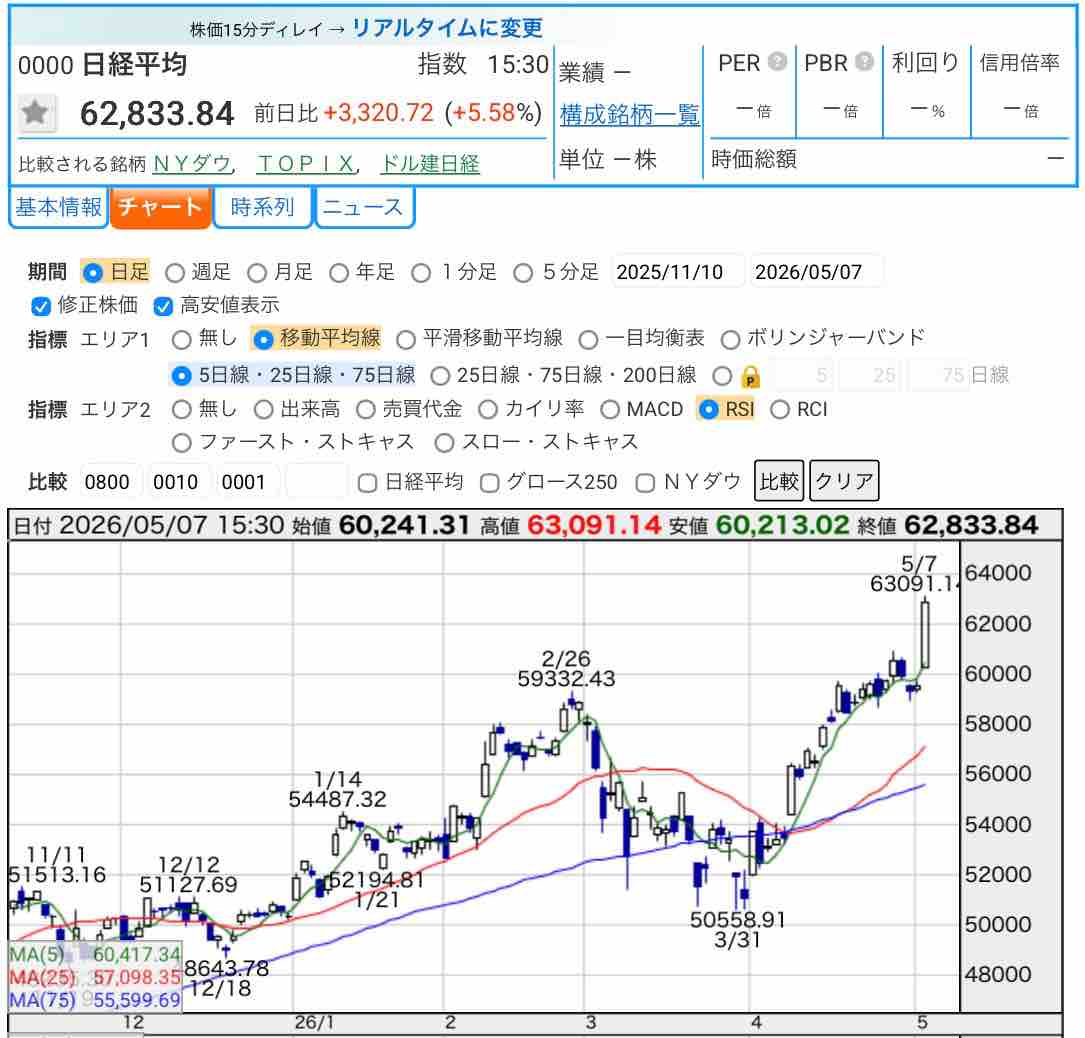Click the リアルタイムに変更 link

[x=448, y=28]
